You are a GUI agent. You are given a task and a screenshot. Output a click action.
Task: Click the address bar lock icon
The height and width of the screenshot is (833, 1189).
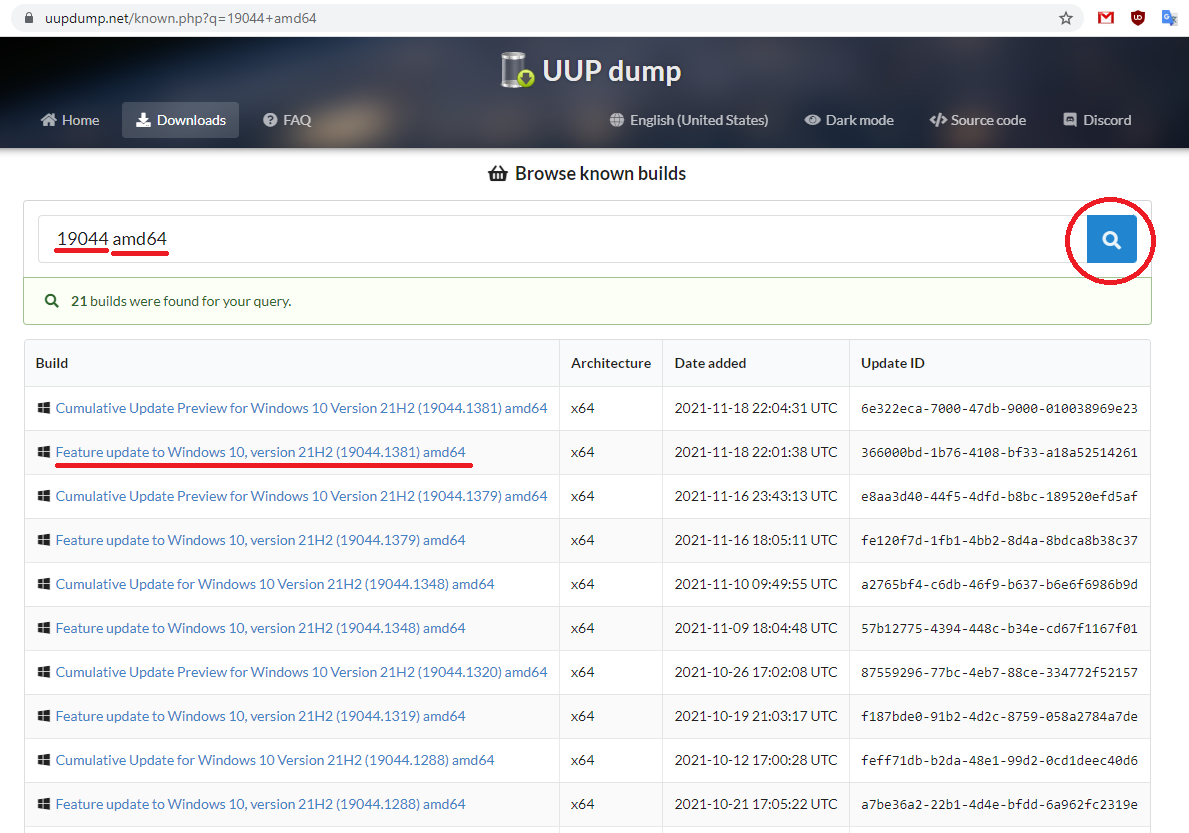tap(29, 17)
